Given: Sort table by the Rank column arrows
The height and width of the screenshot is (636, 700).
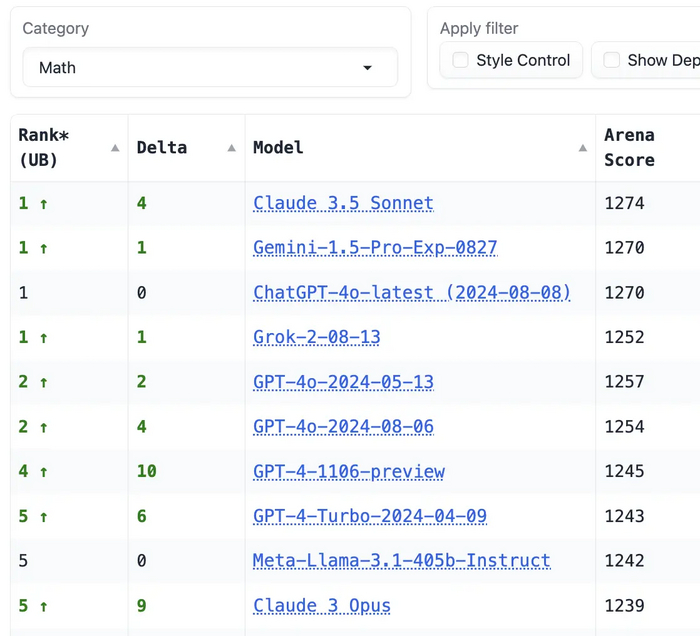Looking at the screenshot, I should coord(115,148).
